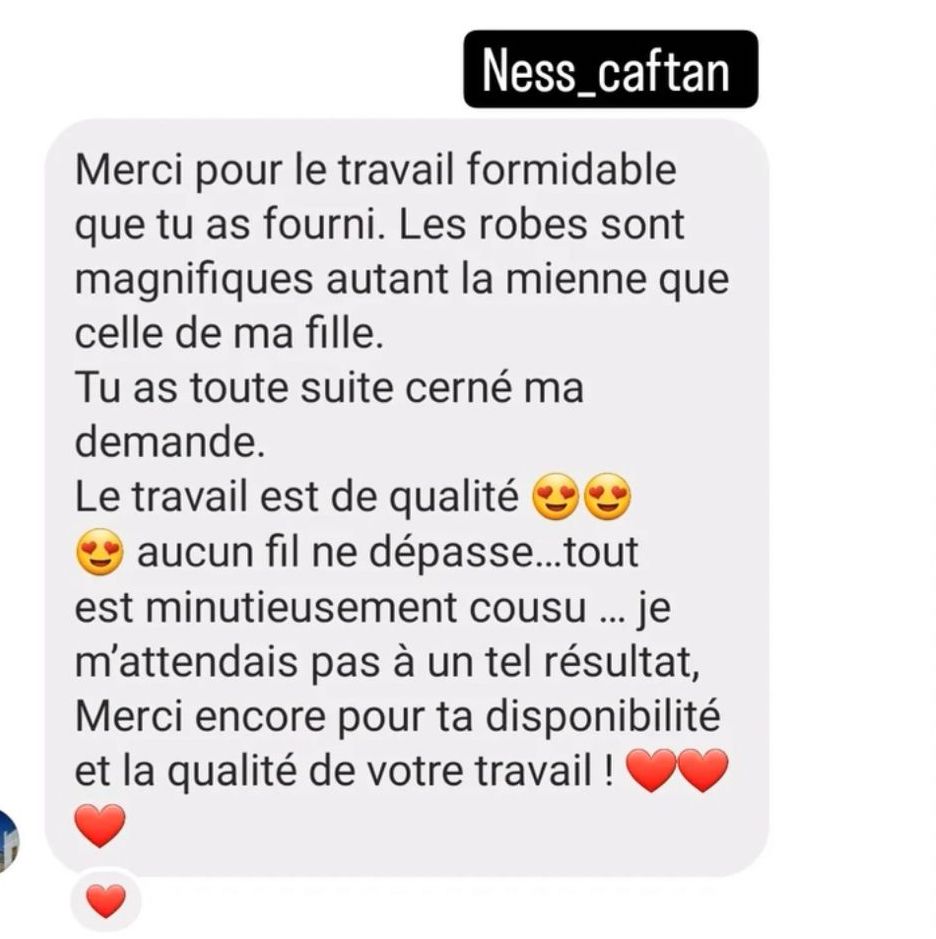
Task: Click the first red heart after 'travail !'
Action: (651, 770)
